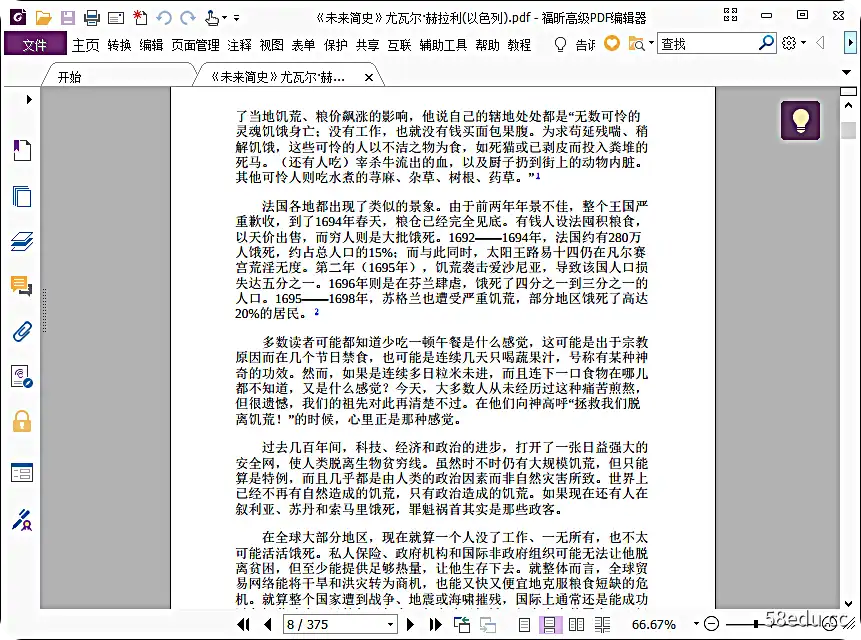Open the 页面管理 ribbon tab
Screen dimensions: 861x640
point(195,45)
